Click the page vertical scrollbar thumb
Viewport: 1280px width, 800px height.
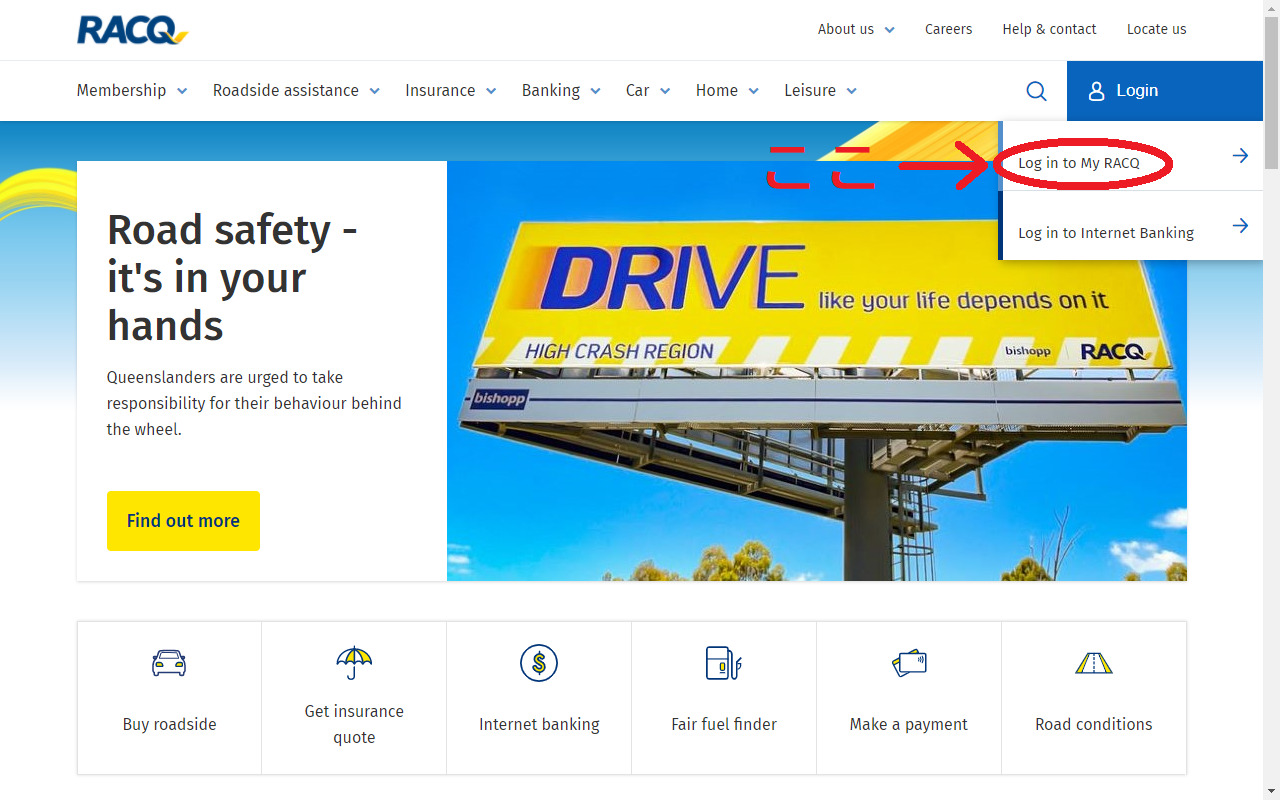(1271, 93)
